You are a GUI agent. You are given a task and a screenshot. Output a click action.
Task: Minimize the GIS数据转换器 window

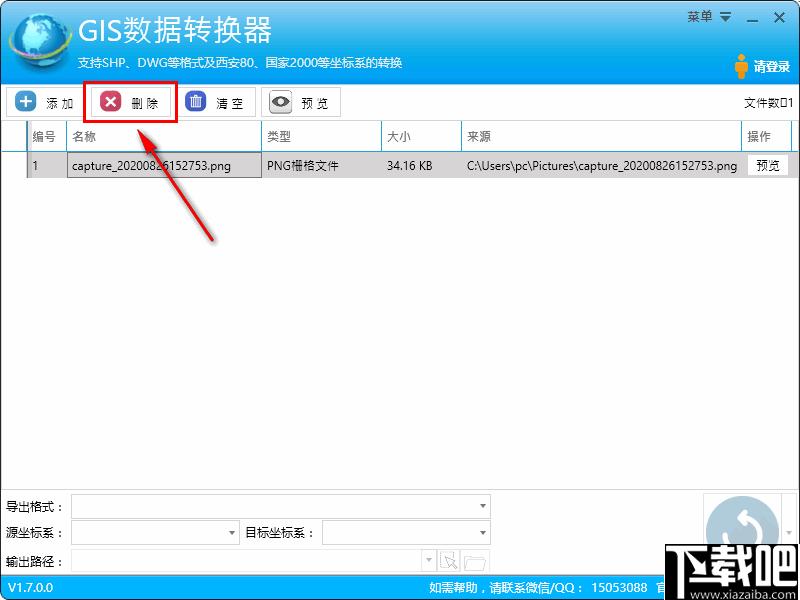point(752,19)
